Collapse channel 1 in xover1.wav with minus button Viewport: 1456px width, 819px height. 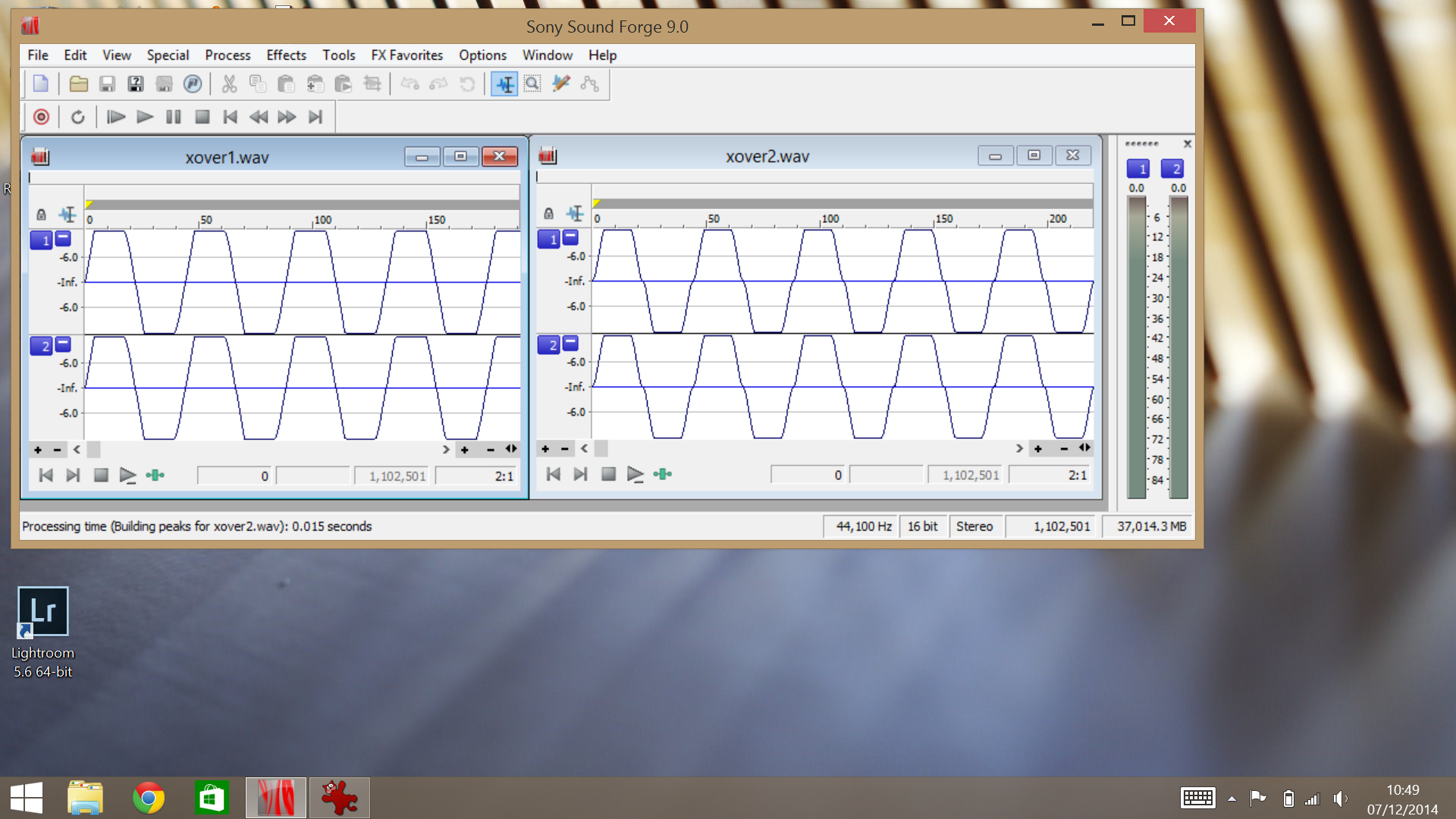(63, 238)
